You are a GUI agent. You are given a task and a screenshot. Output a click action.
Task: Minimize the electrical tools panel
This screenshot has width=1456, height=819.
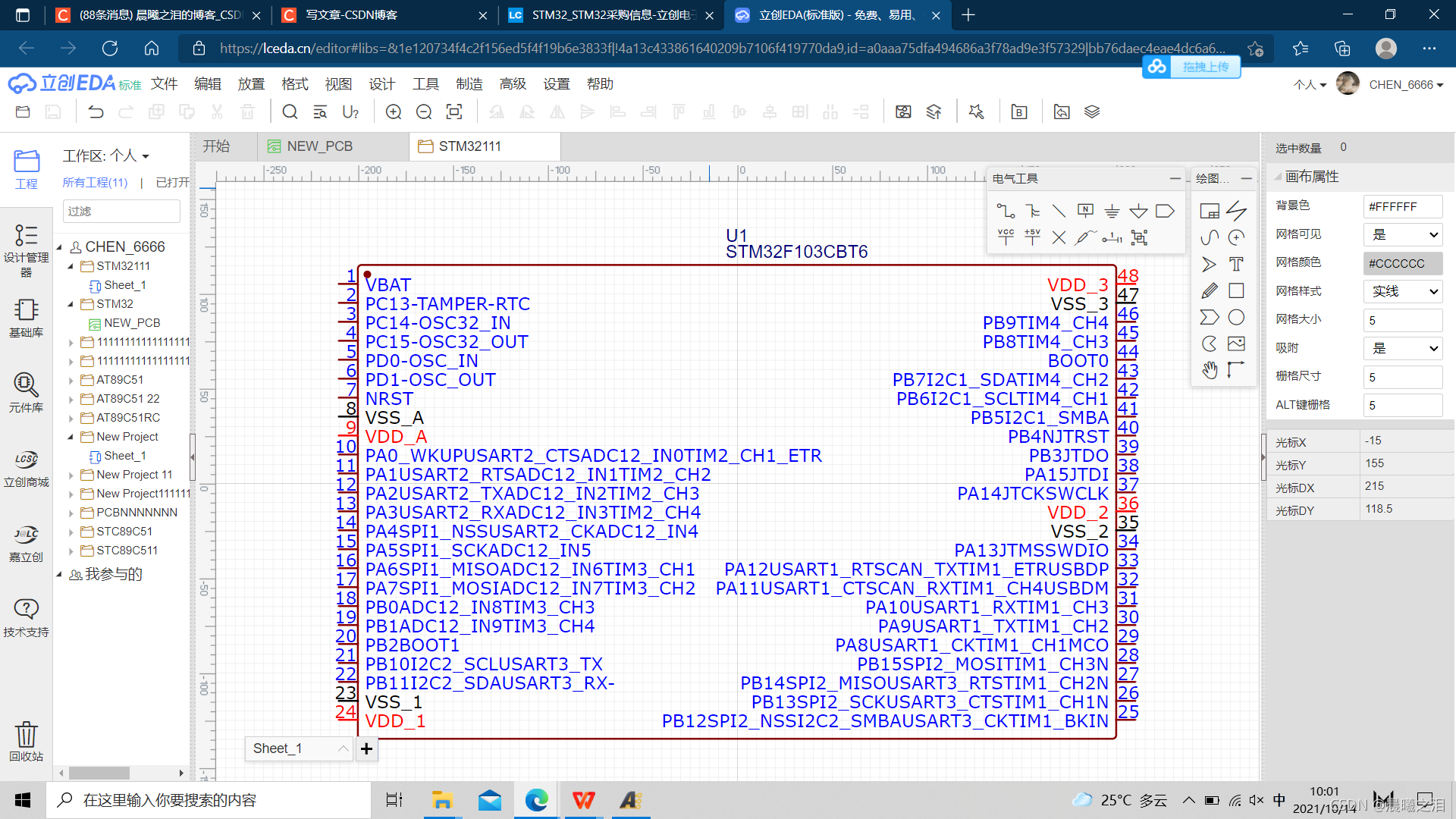pos(1175,178)
